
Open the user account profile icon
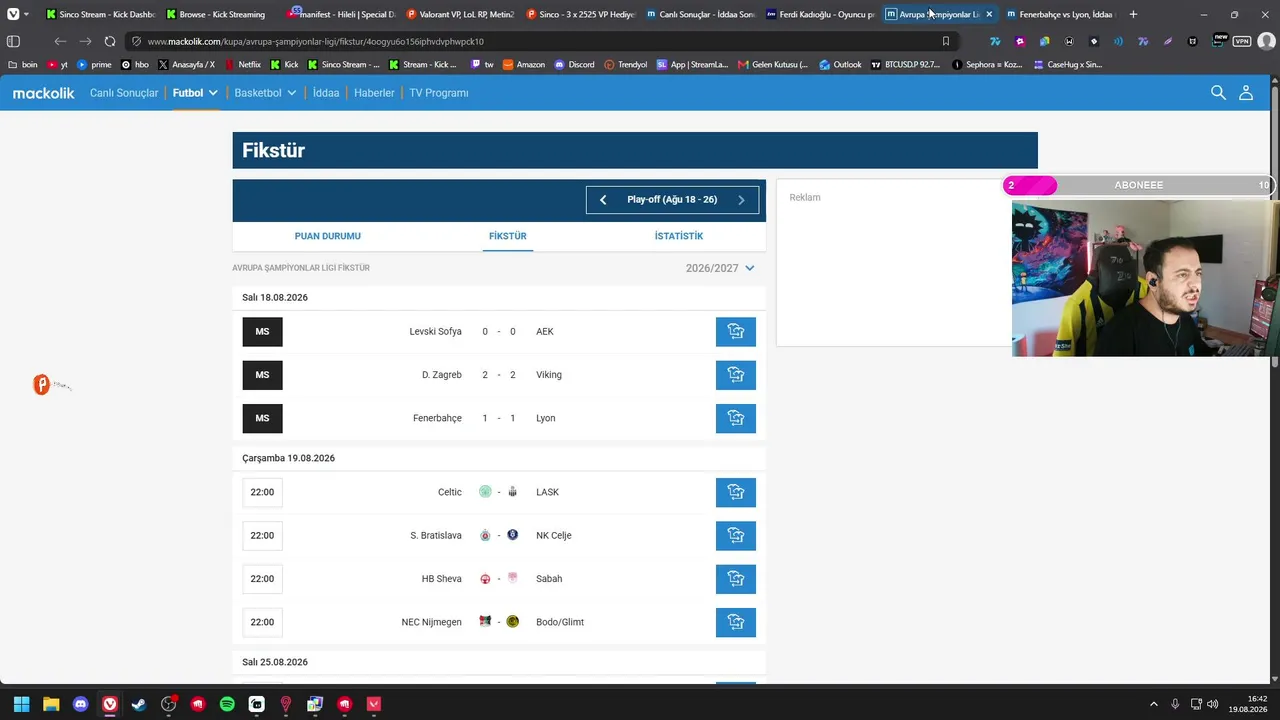pyautogui.click(x=1246, y=92)
